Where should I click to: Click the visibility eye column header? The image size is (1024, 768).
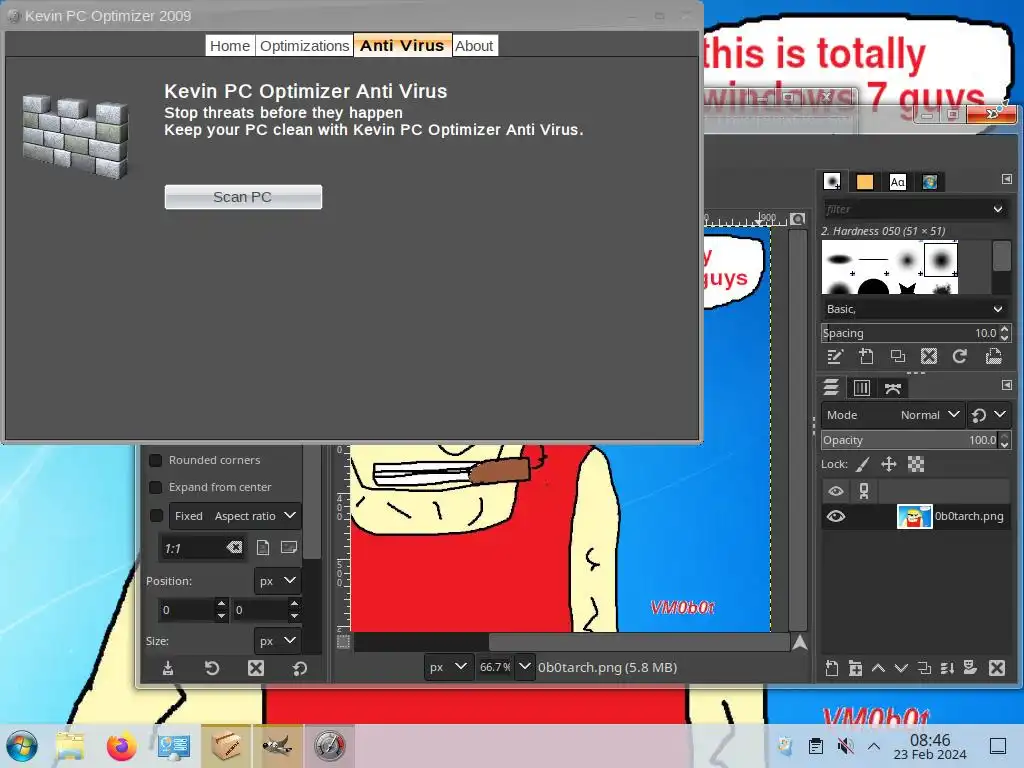pyautogui.click(x=836, y=491)
